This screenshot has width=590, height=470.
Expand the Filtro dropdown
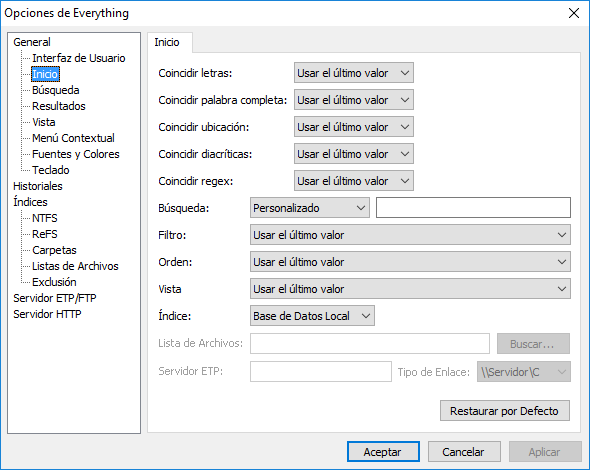coord(410,235)
